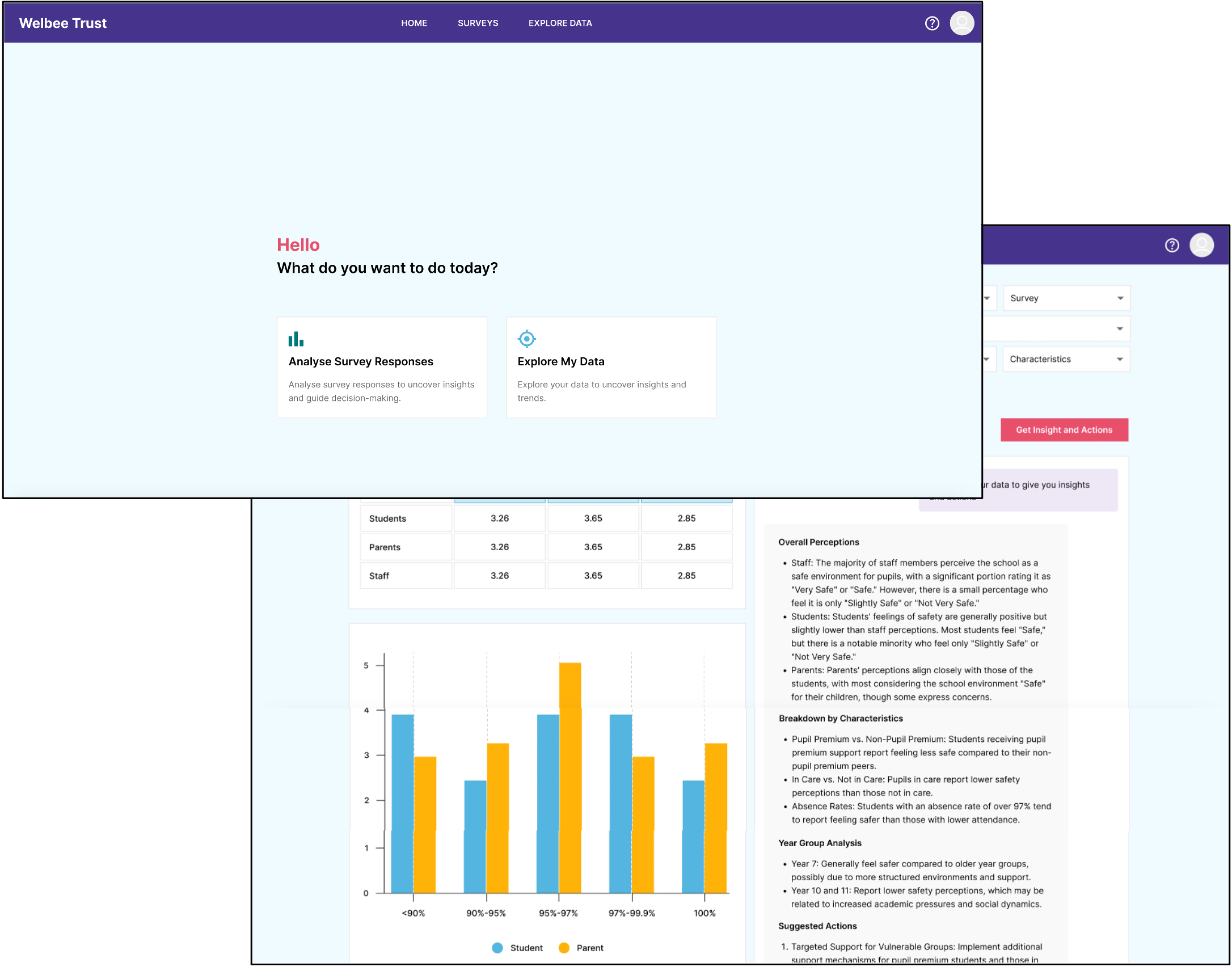Switch to the SURVEYS menu item
Viewport: 1232px width, 967px height.
478,23
